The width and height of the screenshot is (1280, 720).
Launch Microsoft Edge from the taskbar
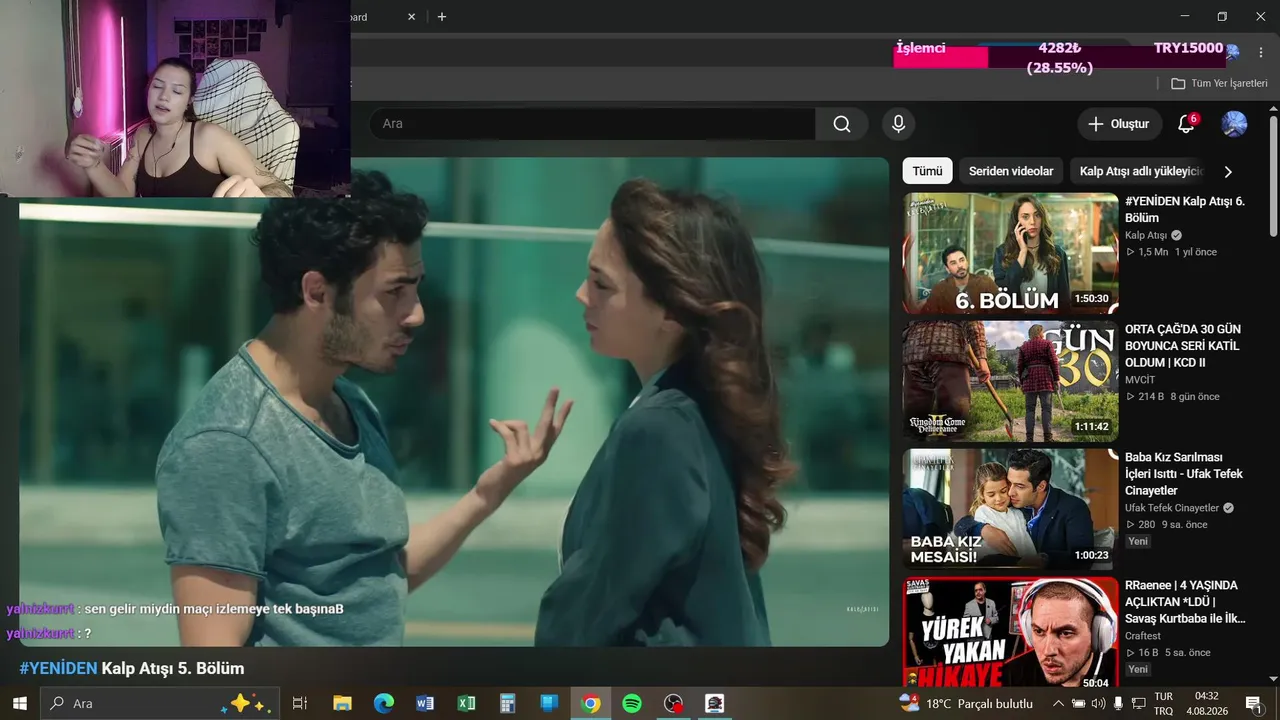coord(384,703)
